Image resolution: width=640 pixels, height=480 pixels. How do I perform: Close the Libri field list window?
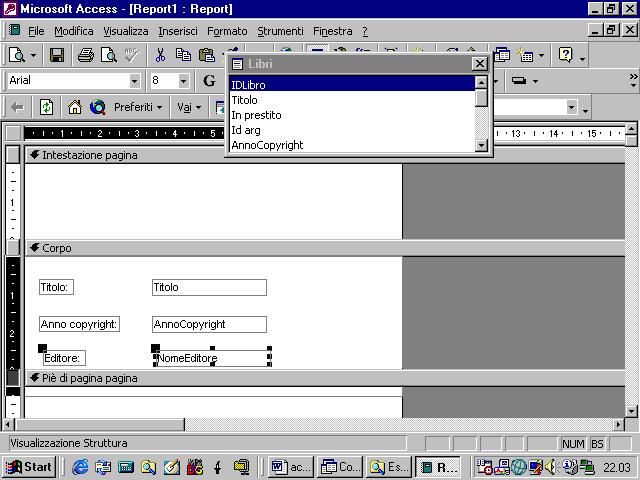coord(480,64)
